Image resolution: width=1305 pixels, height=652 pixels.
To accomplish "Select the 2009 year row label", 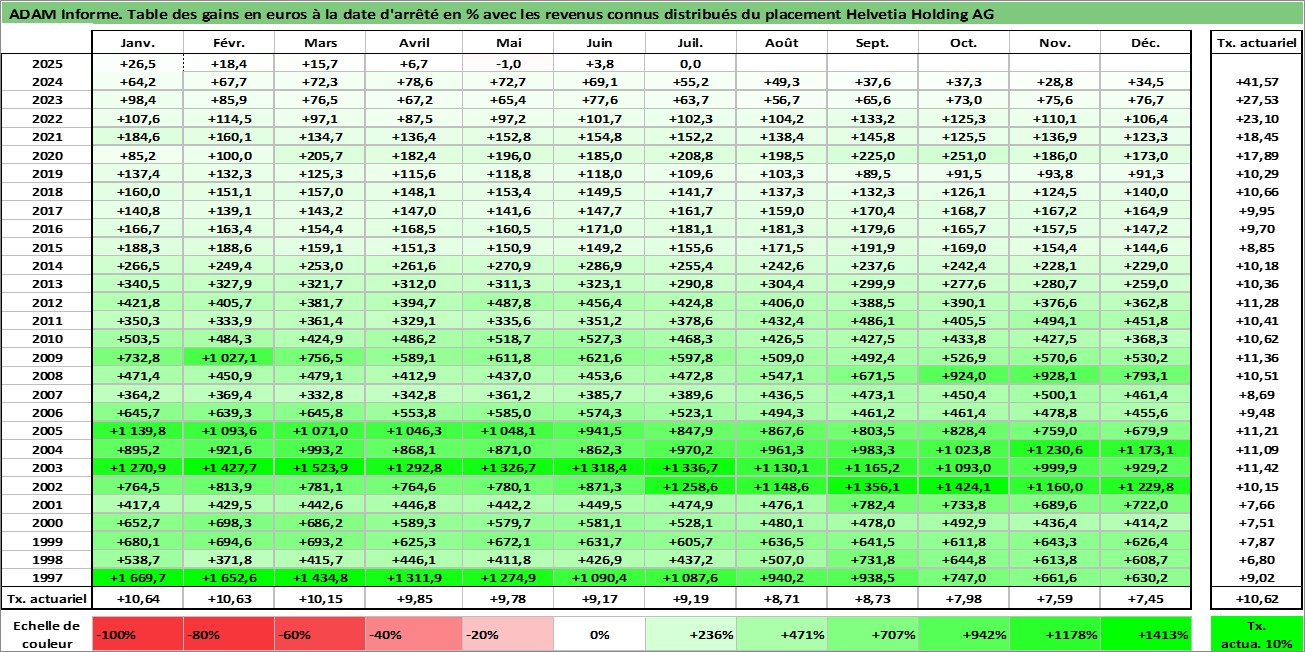I will (x=47, y=357).
